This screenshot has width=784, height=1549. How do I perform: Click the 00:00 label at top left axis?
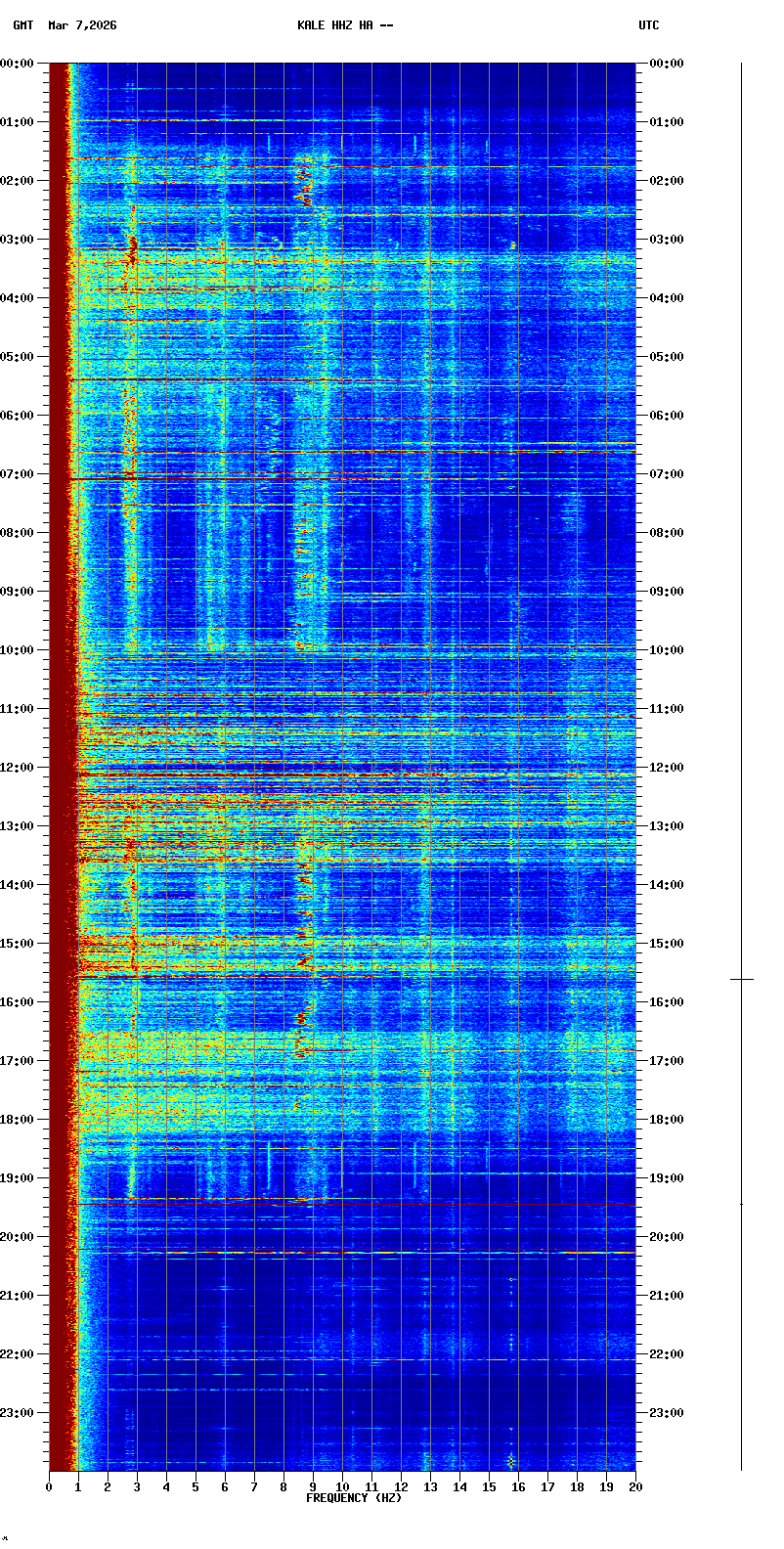coord(18,64)
